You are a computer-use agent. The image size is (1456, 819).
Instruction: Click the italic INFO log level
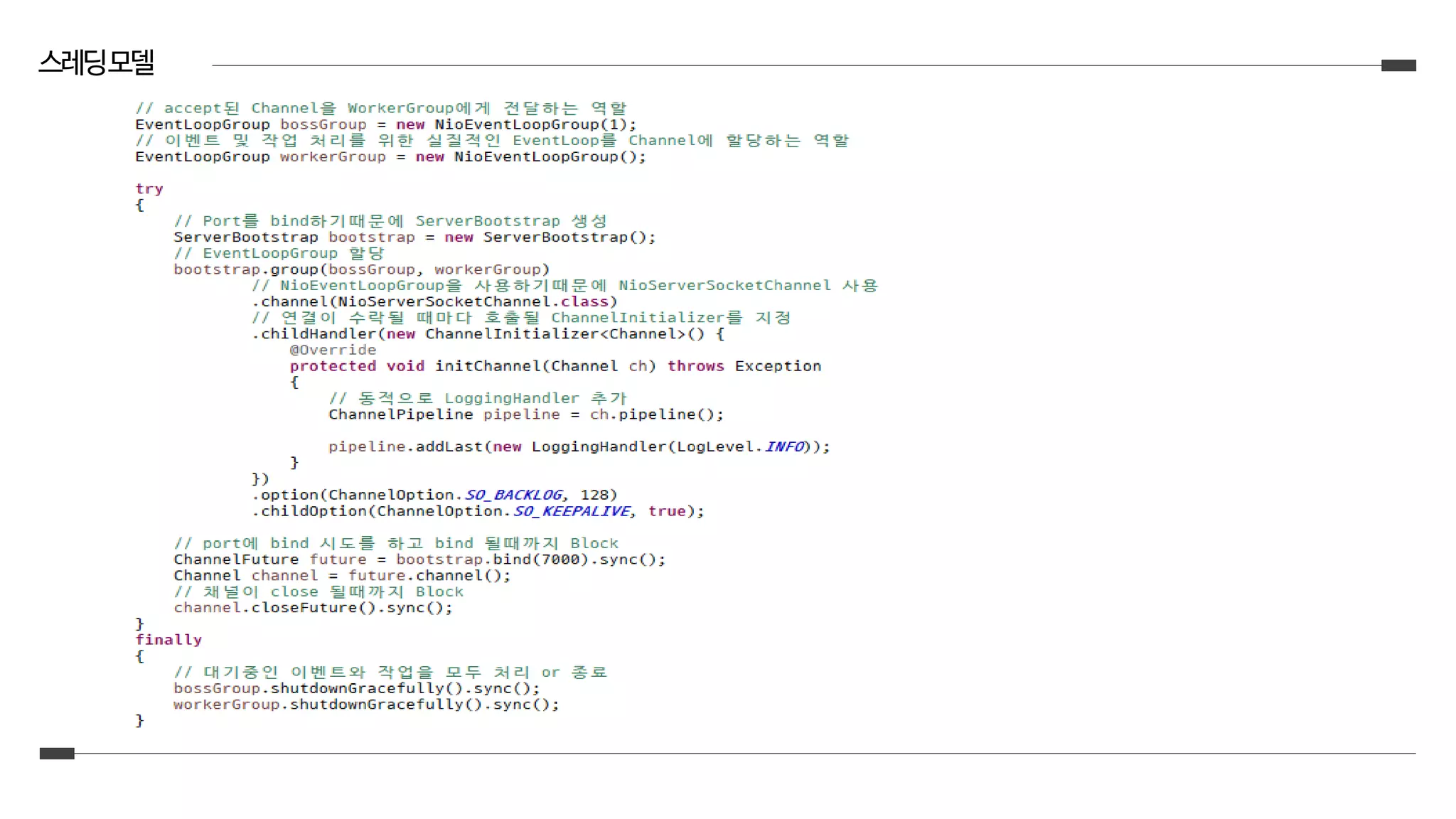(785, 446)
